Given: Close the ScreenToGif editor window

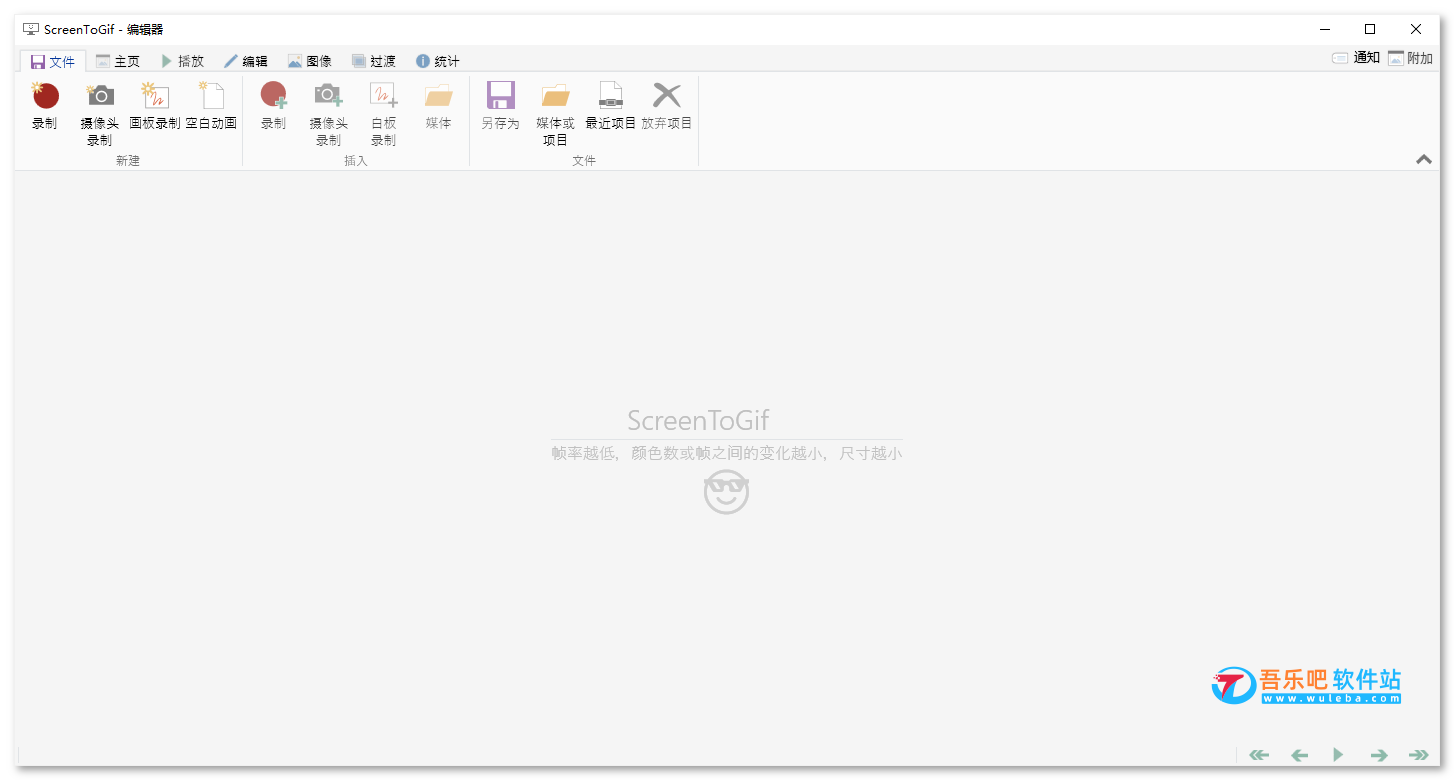Looking at the screenshot, I should (x=1416, y=29).
